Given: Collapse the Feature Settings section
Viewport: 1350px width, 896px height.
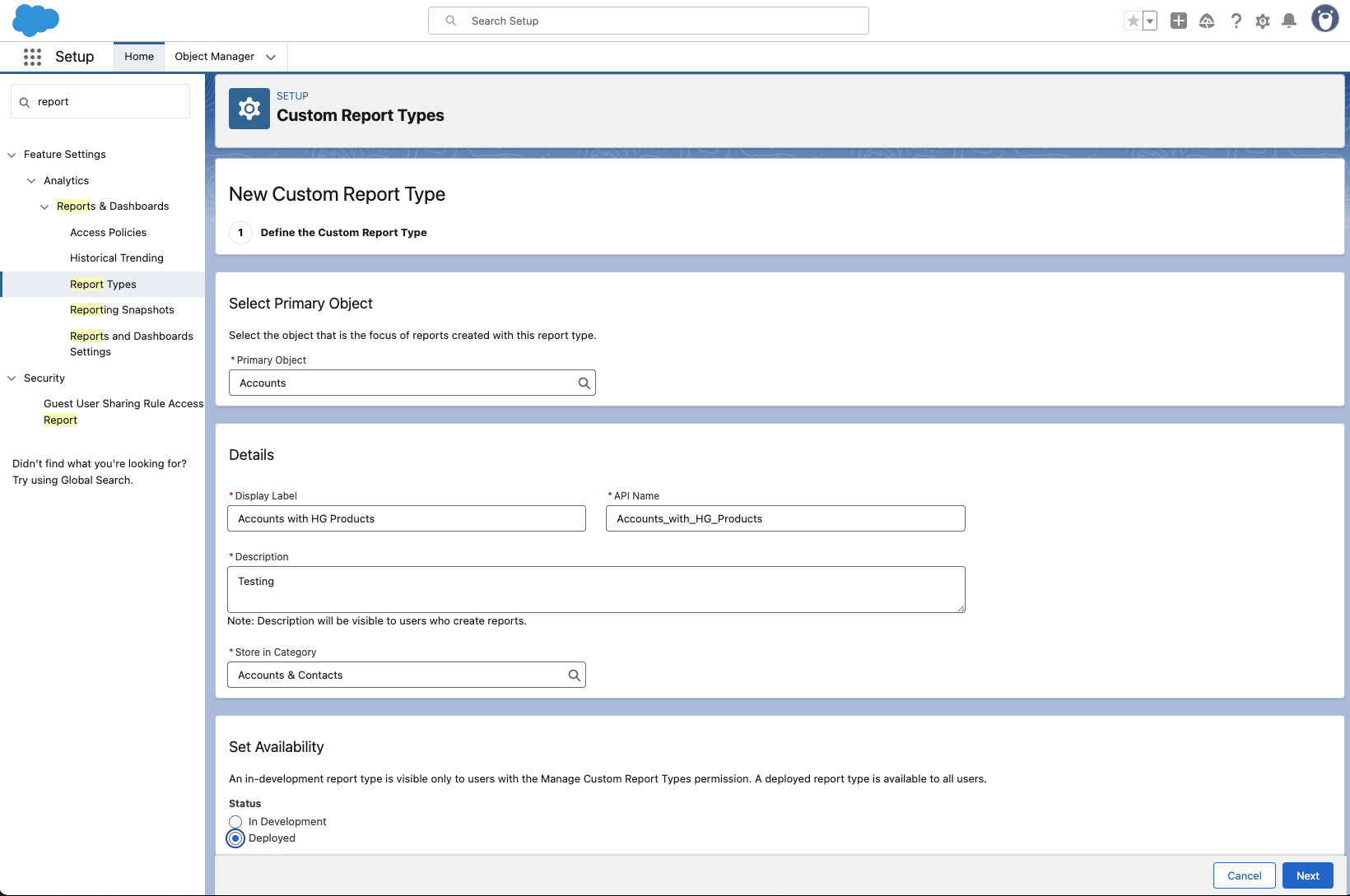Looking at the screenshot, I should pyautogui.click(x=12, y=155).
